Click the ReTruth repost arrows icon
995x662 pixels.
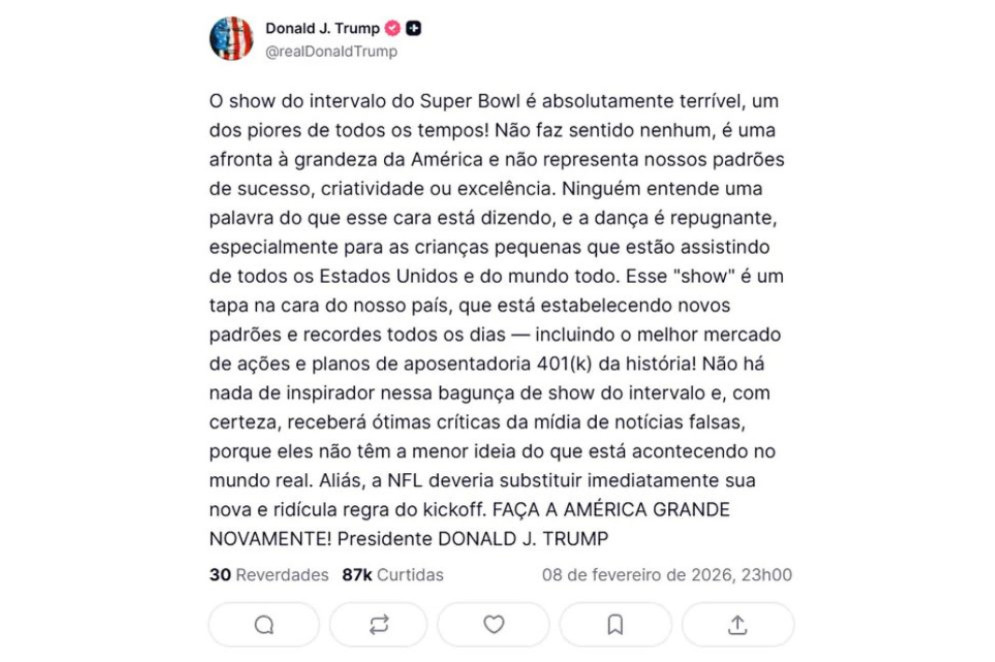coord(378,624)
